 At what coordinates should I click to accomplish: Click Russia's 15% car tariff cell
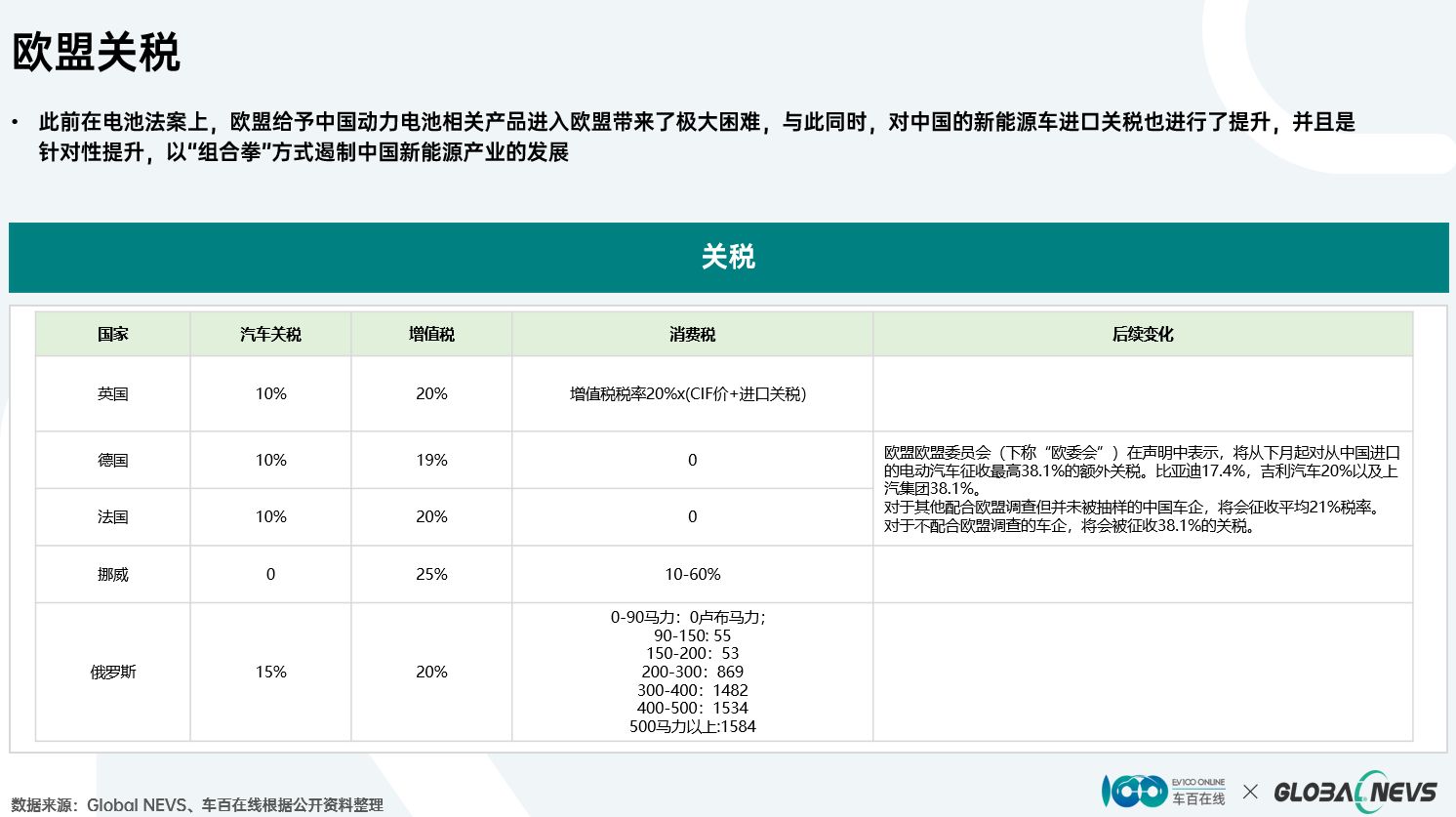[x=270, y=673]
